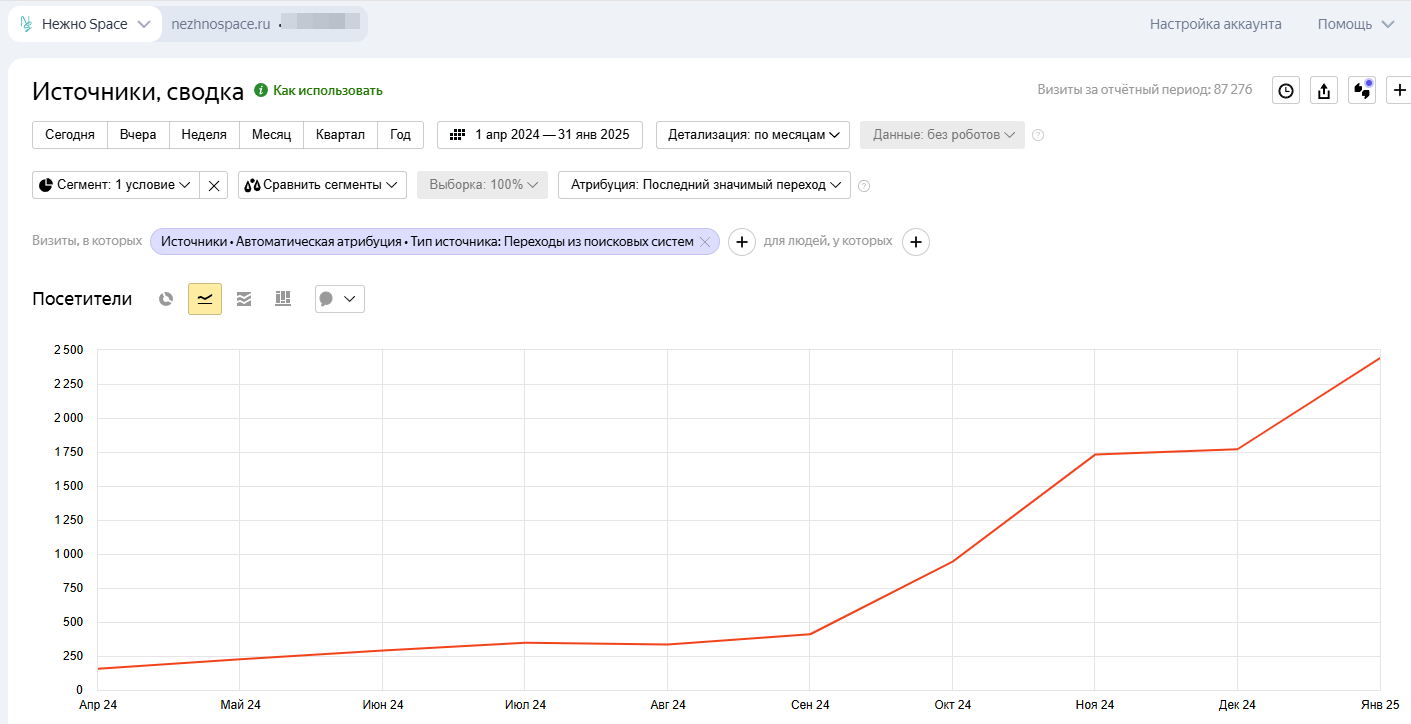Switch chart to pie diagram view
Screen dimensions: 1411x724
coord(166,299)
